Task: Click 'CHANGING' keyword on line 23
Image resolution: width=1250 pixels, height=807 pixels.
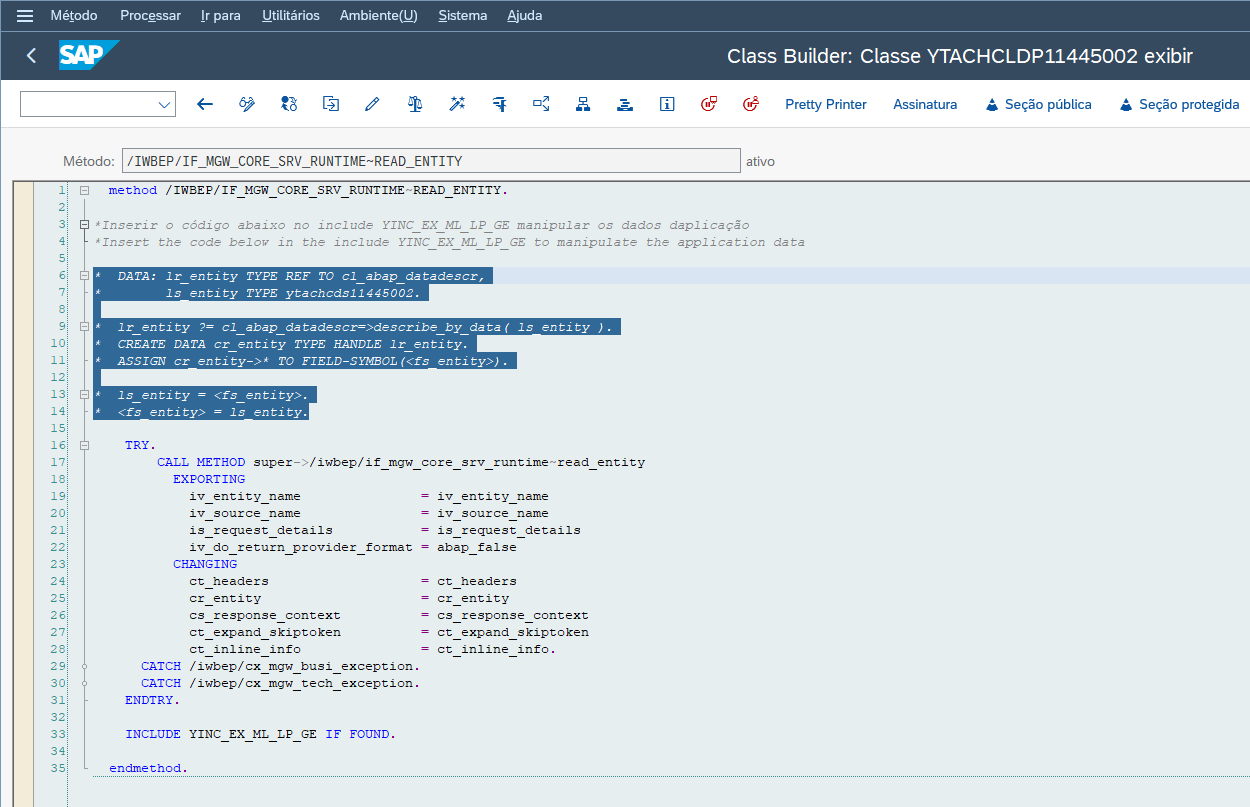Action: 205,564
